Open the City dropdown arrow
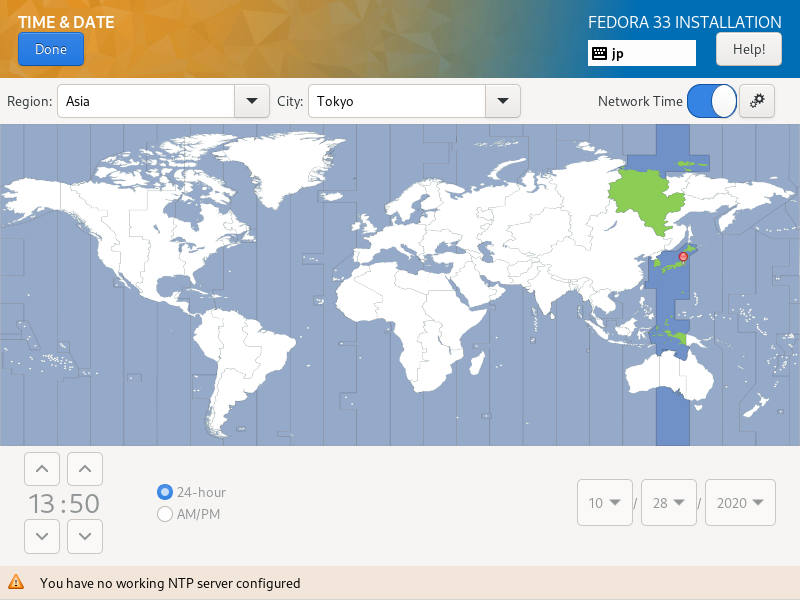 click(x=503, y=101)
